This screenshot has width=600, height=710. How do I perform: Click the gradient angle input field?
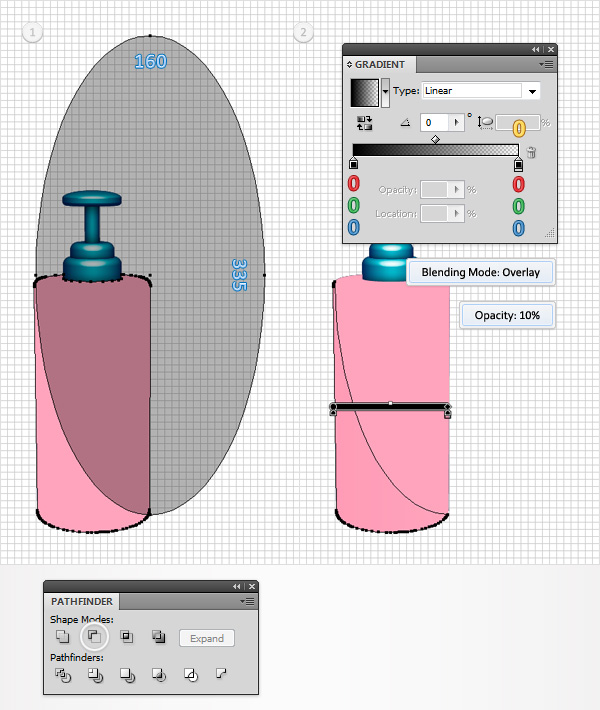[x=435, y=122]
